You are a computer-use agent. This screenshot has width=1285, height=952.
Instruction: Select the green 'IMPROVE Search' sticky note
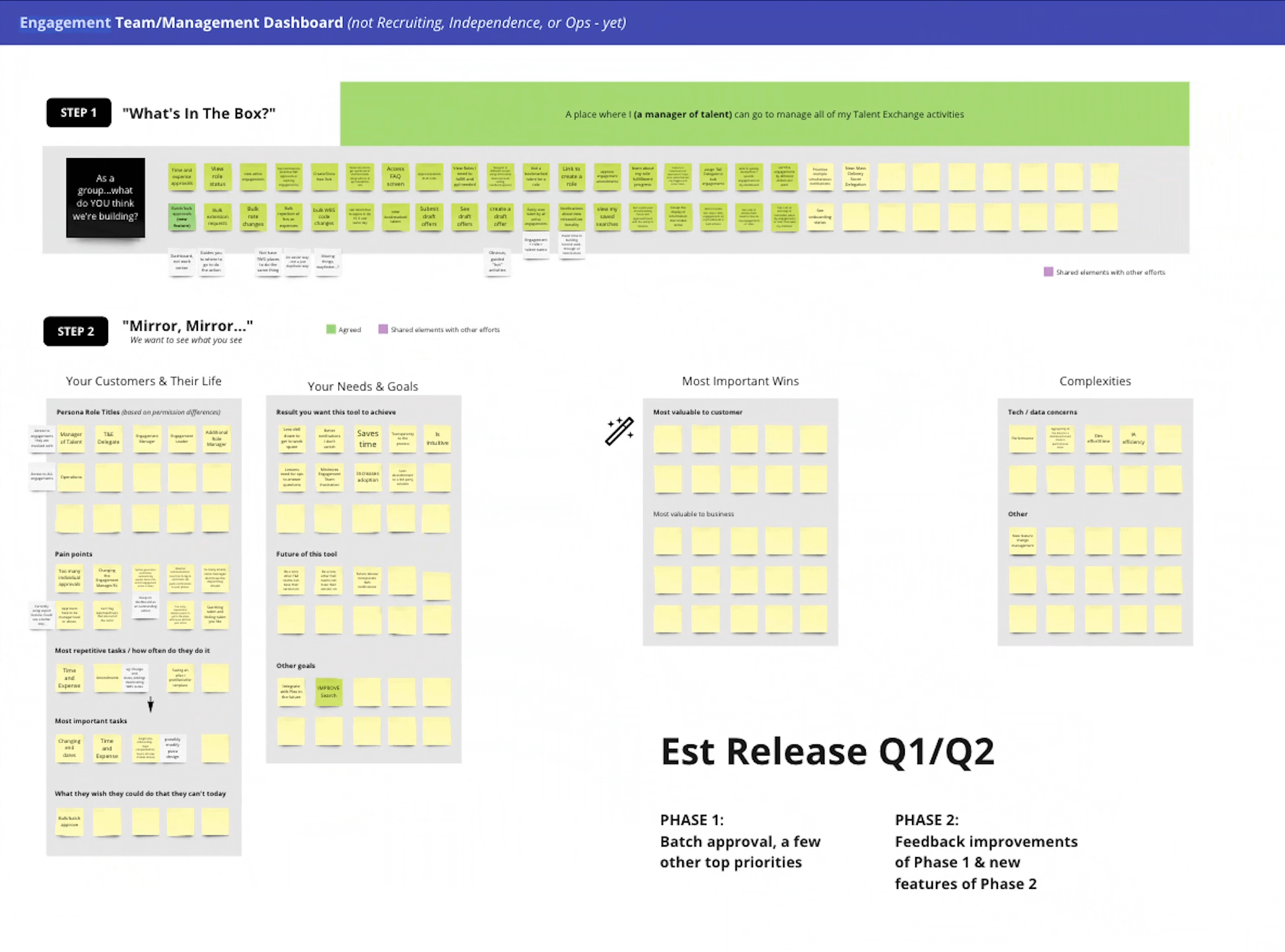click(x=329, y=692)
